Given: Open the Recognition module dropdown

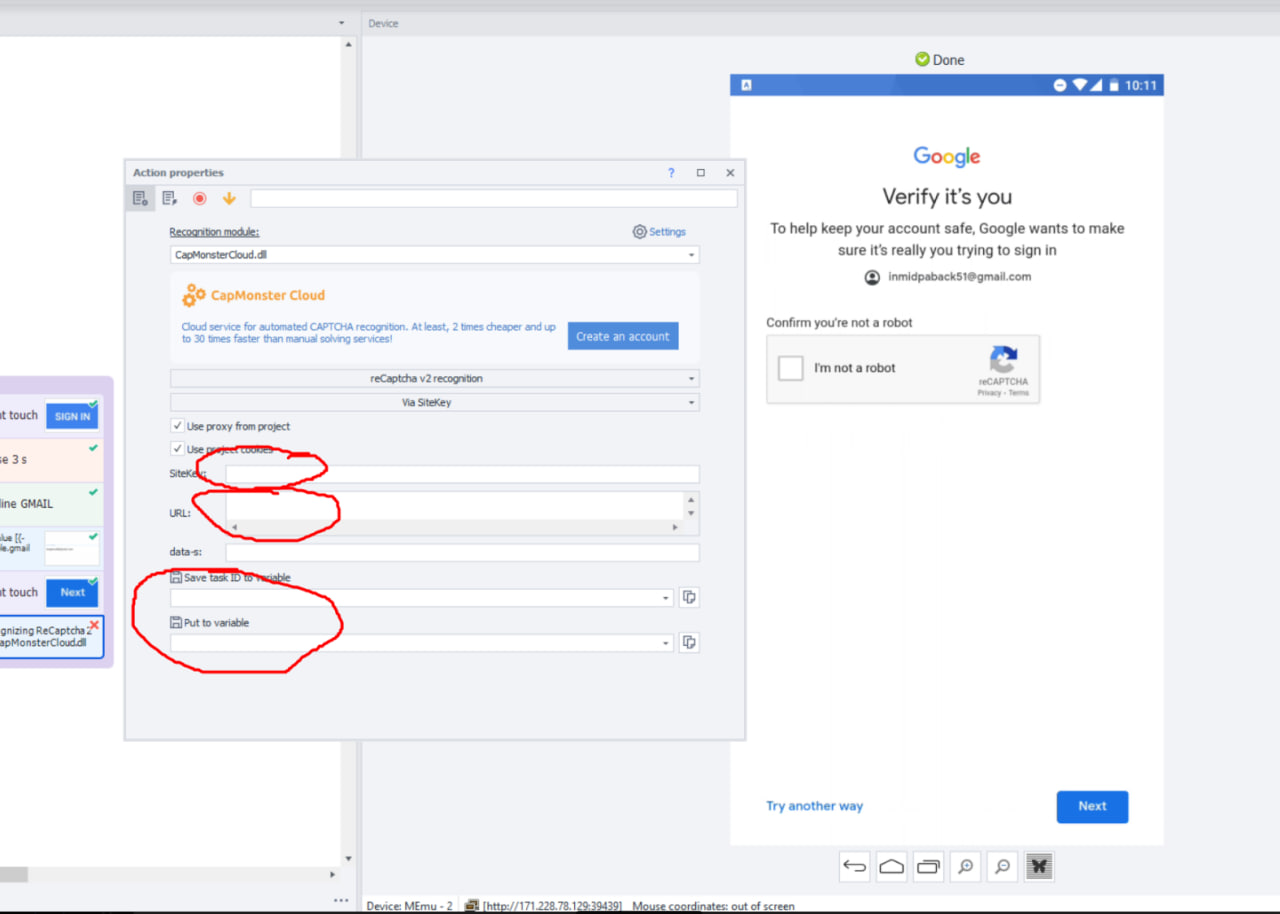Looking at the screenshot, I should [435, 255].
